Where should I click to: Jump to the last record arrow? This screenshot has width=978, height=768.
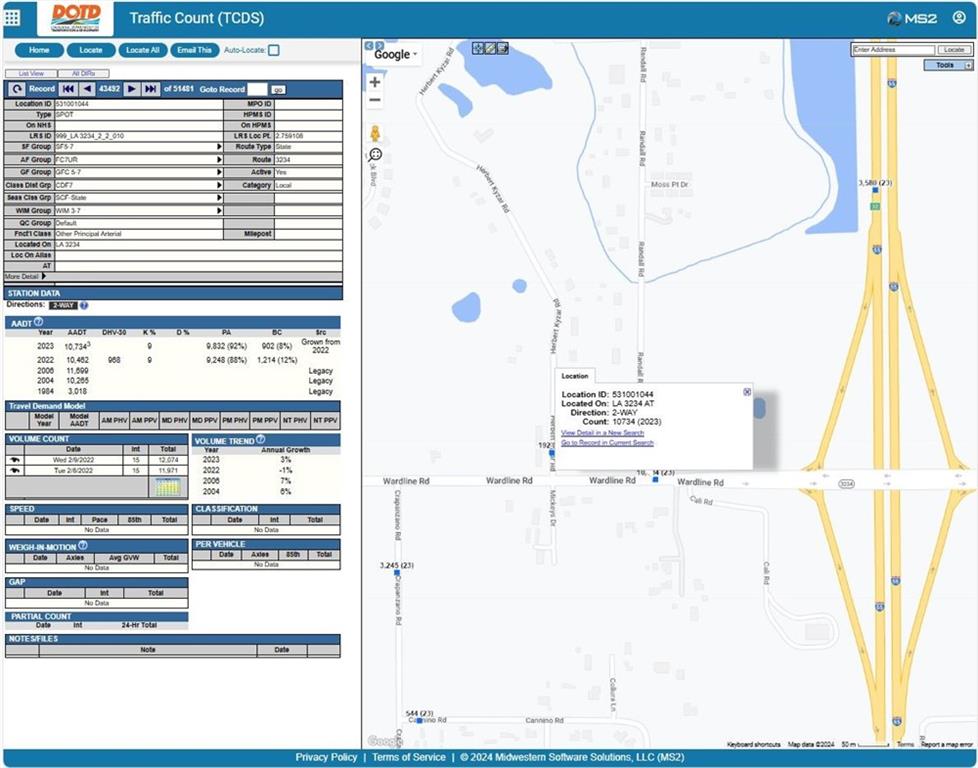pyautogui.click(x=150, y=89)
